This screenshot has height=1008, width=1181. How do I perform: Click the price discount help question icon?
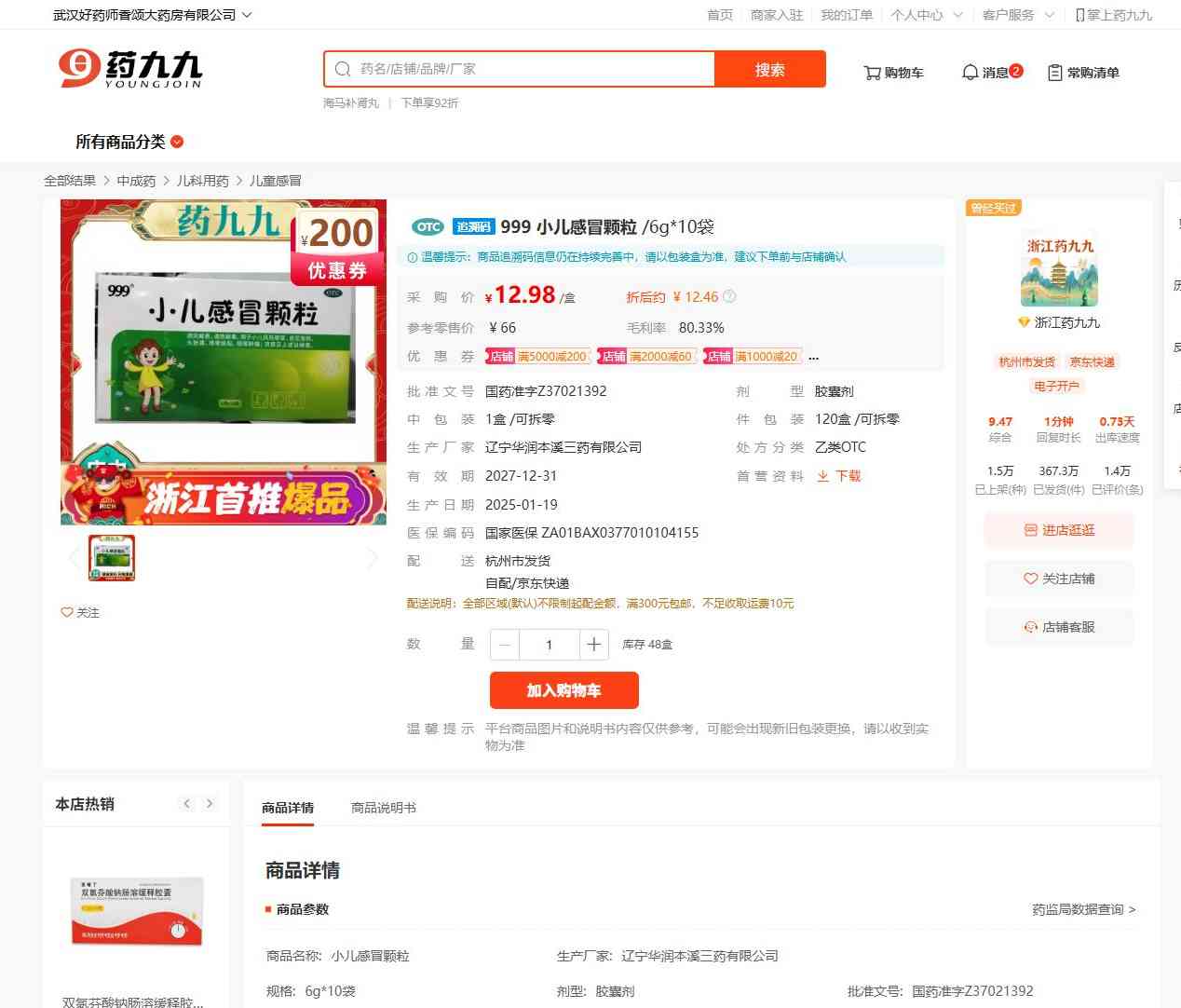tap(729, 297)
